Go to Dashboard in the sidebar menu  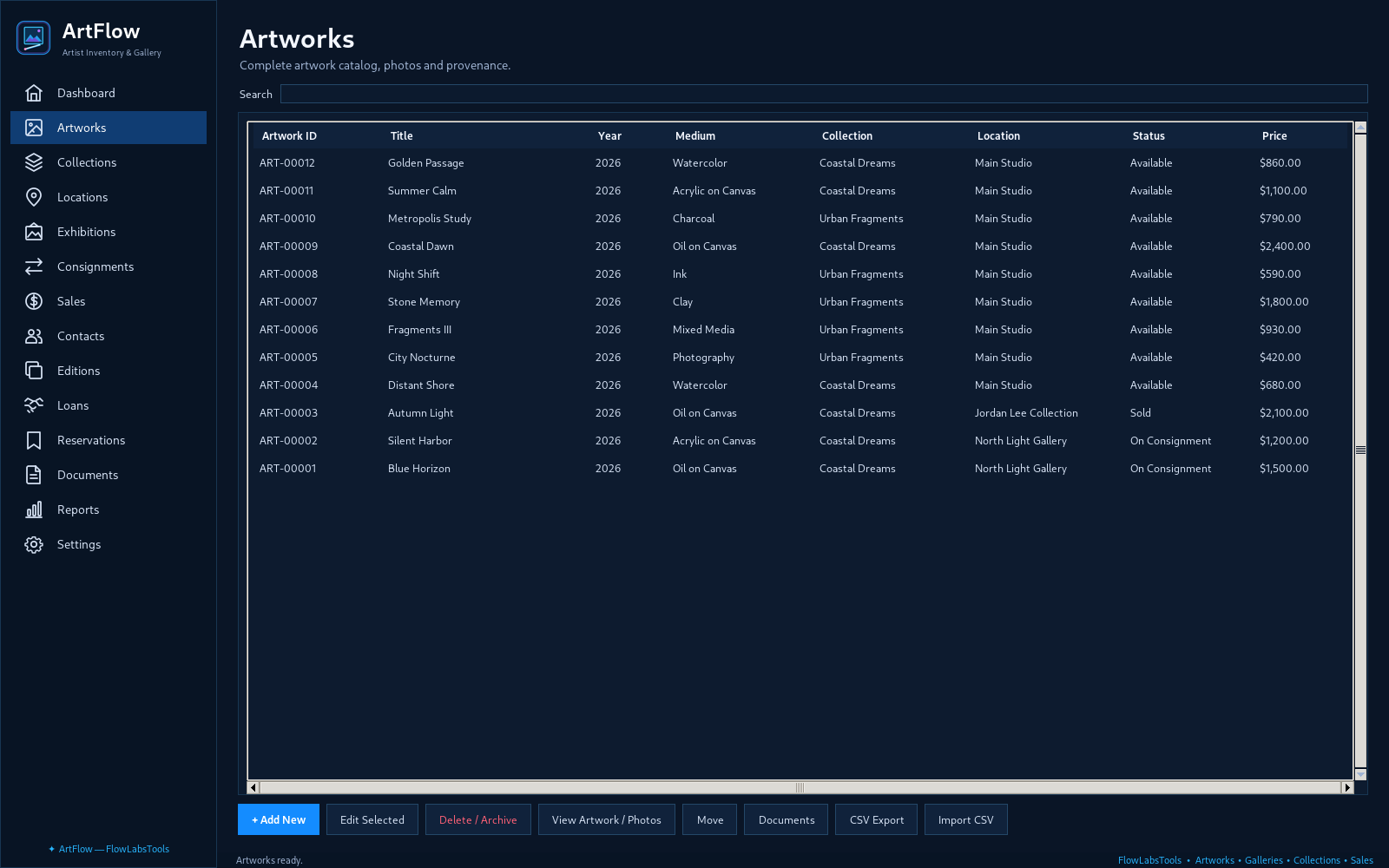(109, 93)
